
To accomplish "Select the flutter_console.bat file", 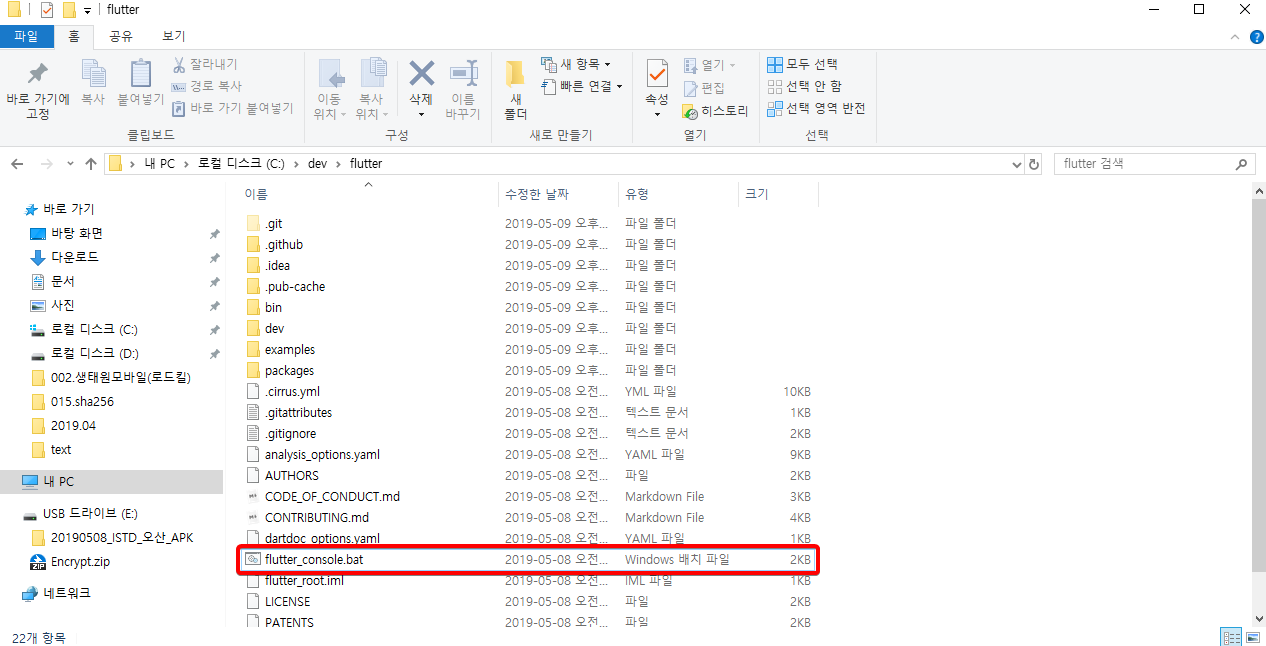I will [x=529, y=559].
